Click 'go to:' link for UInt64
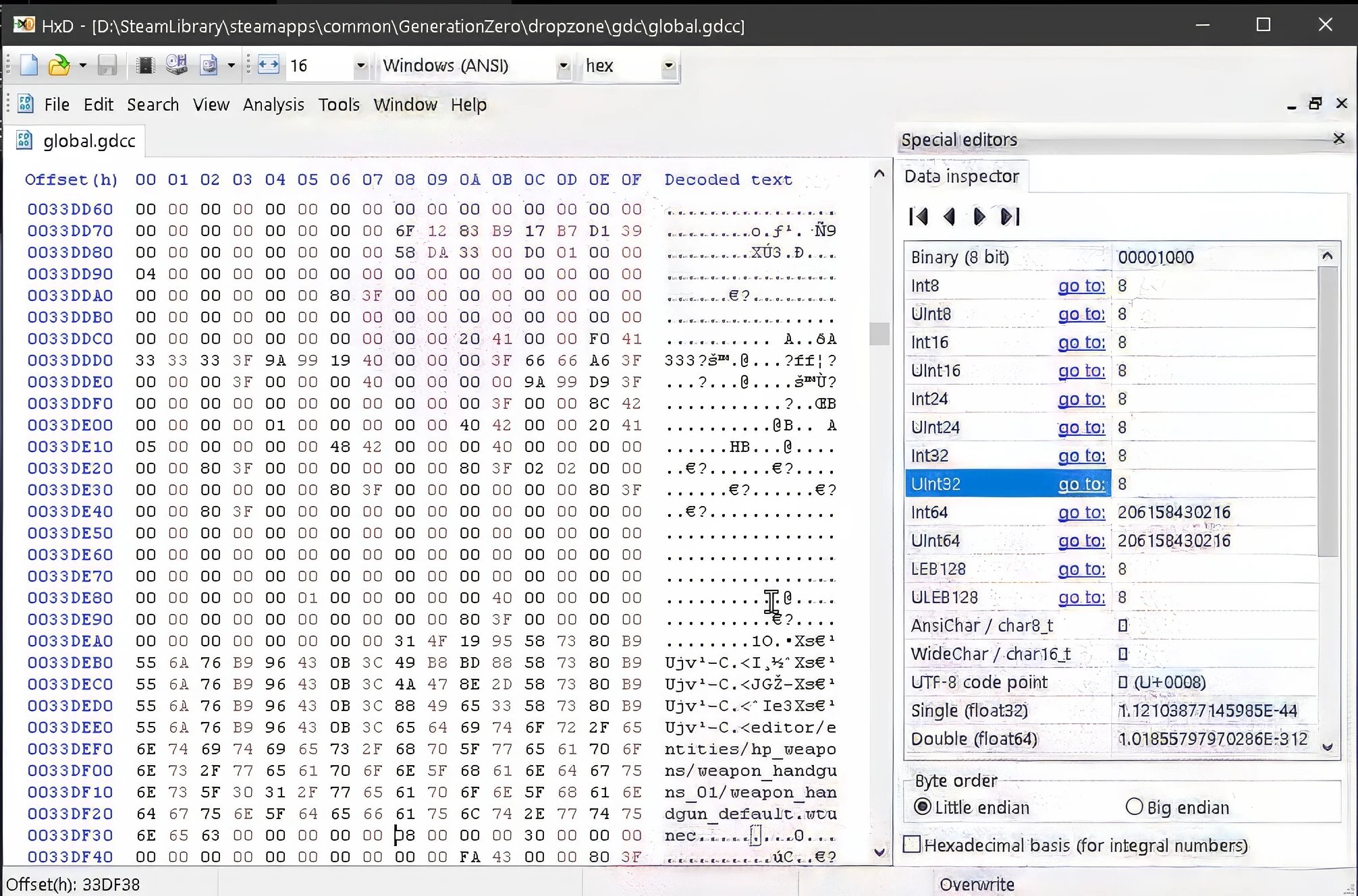Viewport: 1358px width, 896px height. point(1081,541)
